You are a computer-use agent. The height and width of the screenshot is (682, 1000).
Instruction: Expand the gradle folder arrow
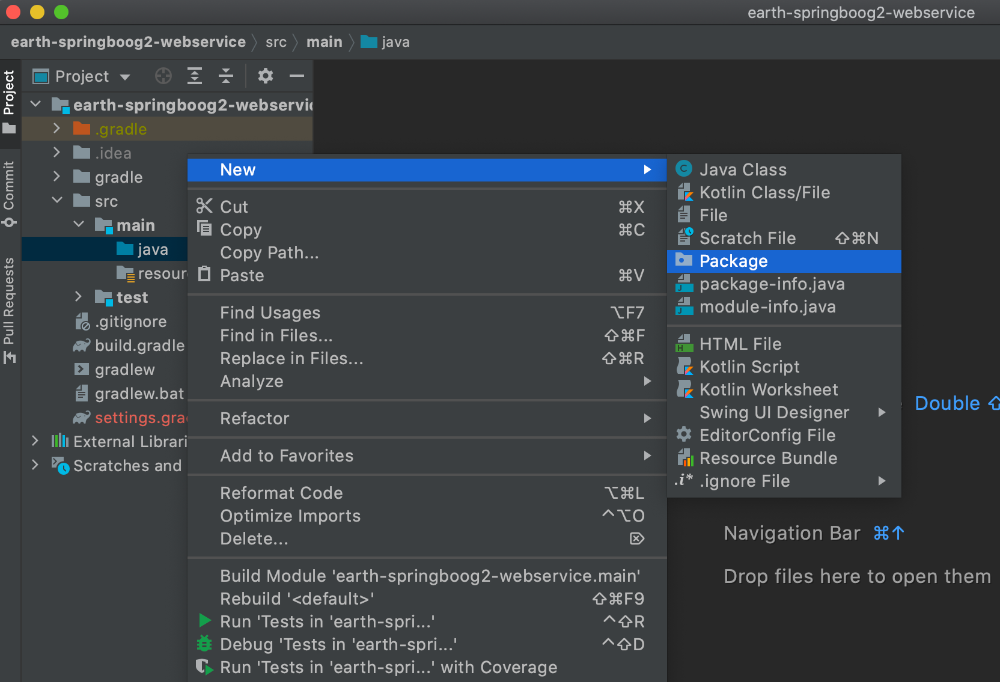[57, 176]
